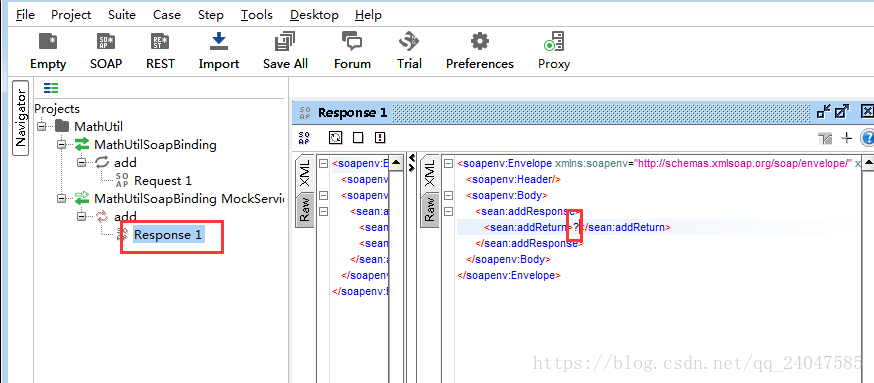Click the sean:addReturn line in response
The height and width of the screenshot is (383, 874).
pyautogui.click(x=577, y=227)
